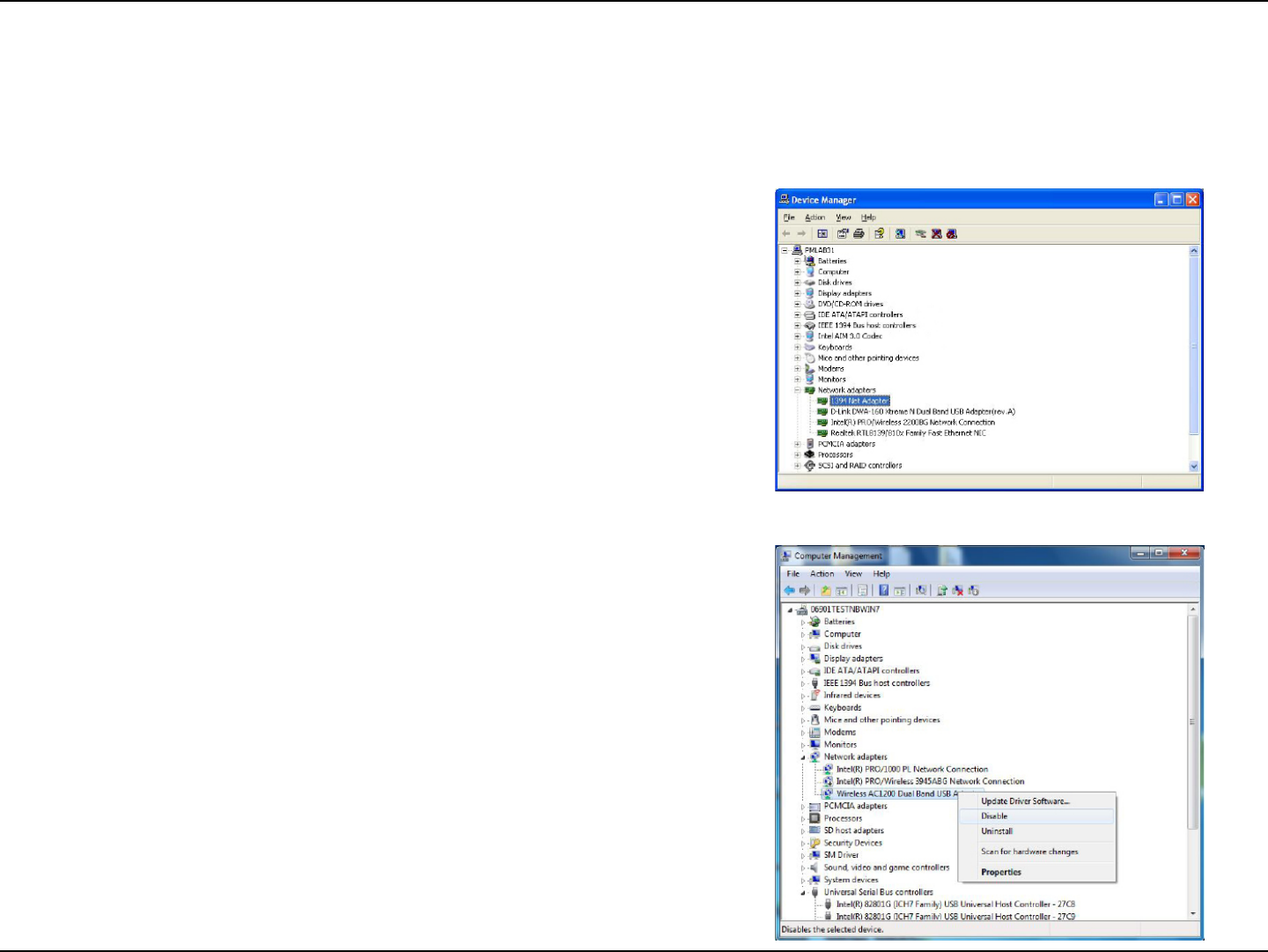1268x952 pixels.
Task: Click Help icon in Device Manager toolbar
Action: click(x=879, y=234)
